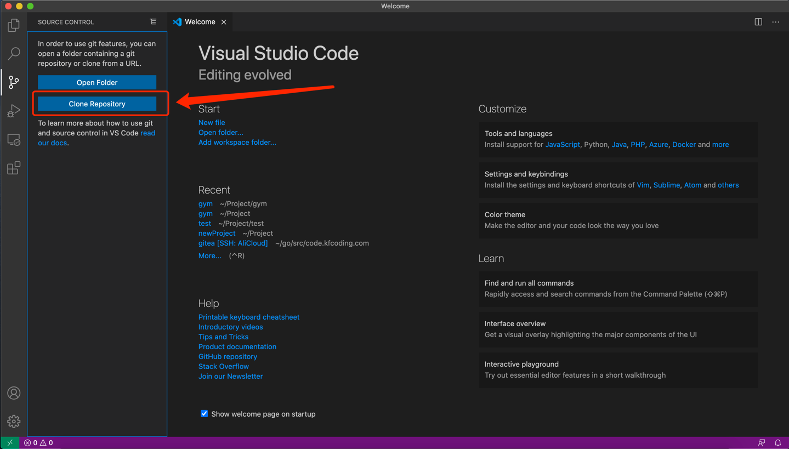
Task: Open the Interactive playground card
Action: tap(618, 369)
